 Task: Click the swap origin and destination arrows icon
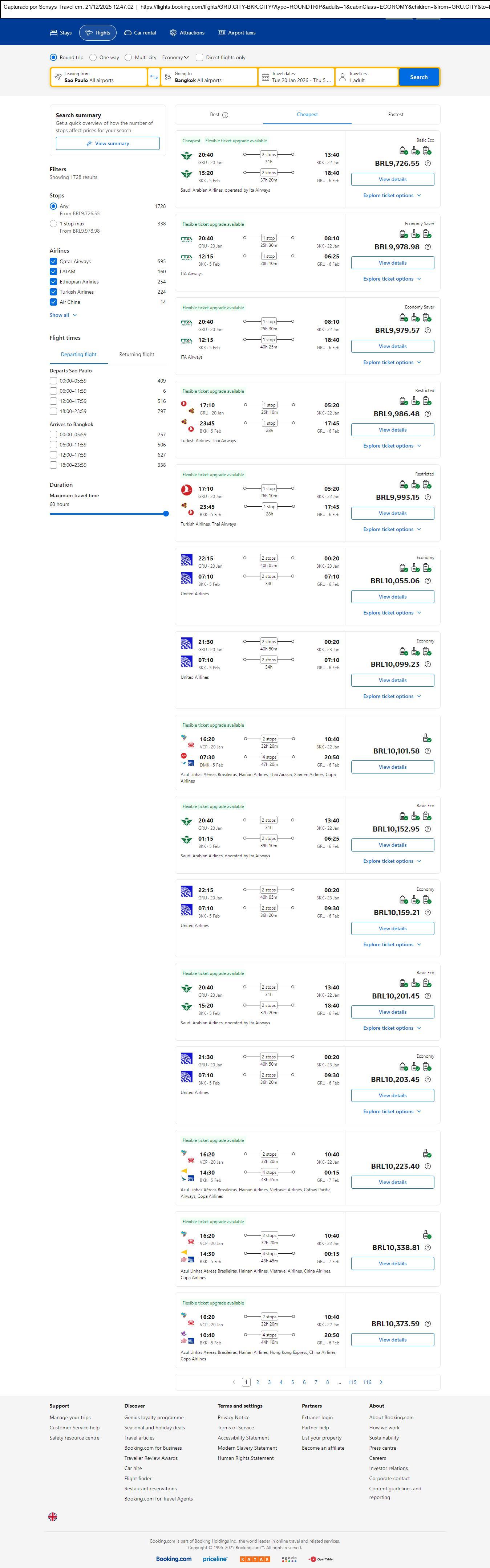pyautogui.click(x=154, y=77)
